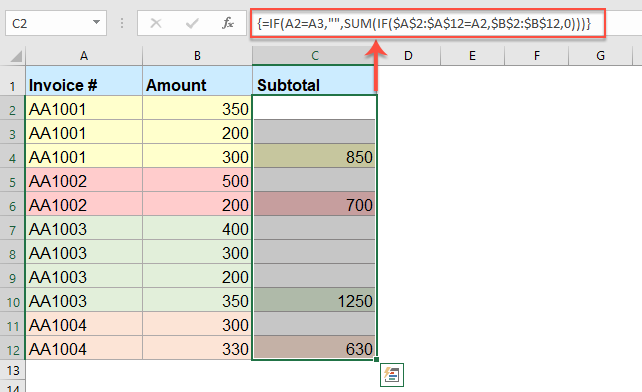
Task: Select row 5 header
Action: 13,180
